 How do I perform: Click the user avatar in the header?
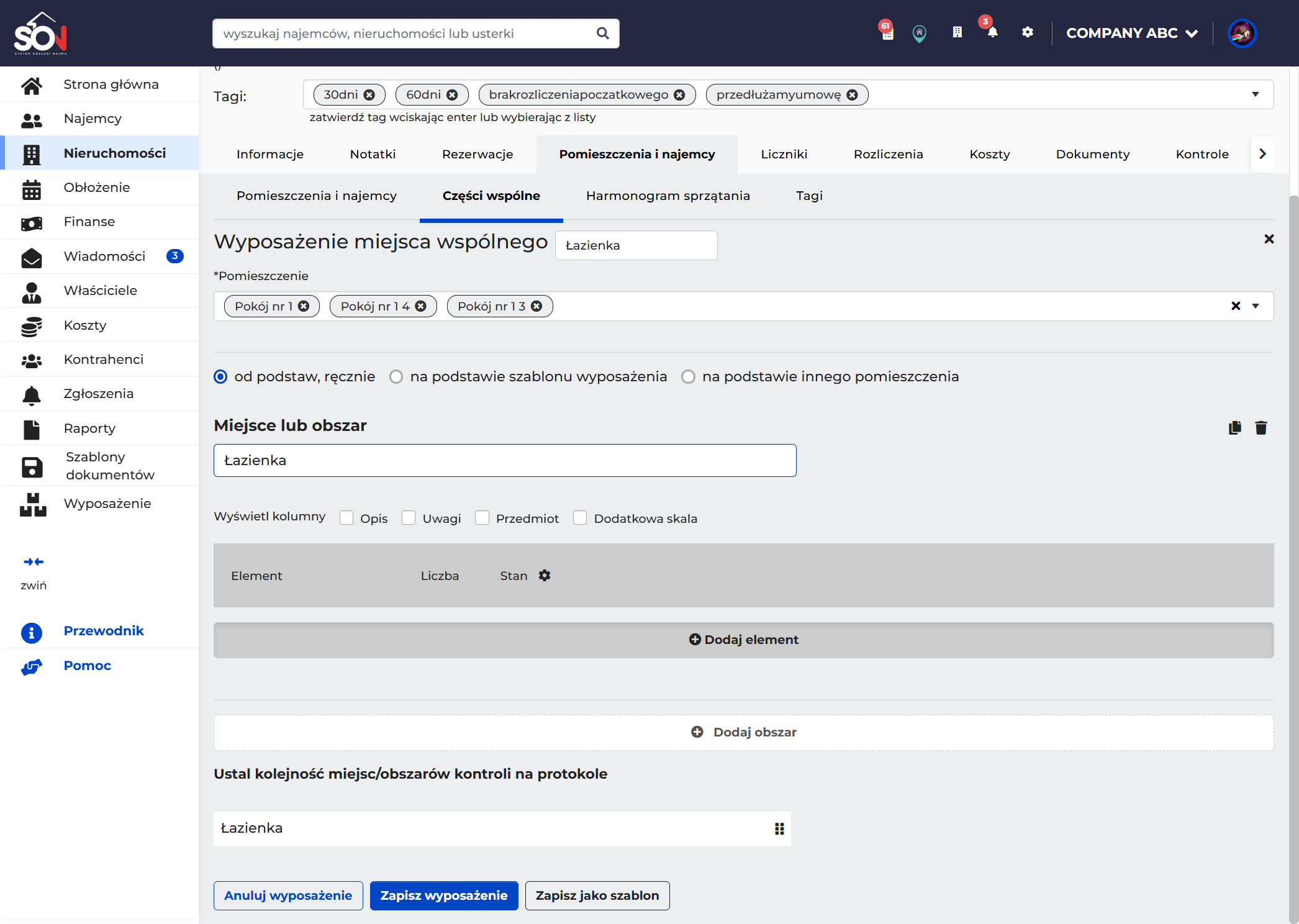1242,33
